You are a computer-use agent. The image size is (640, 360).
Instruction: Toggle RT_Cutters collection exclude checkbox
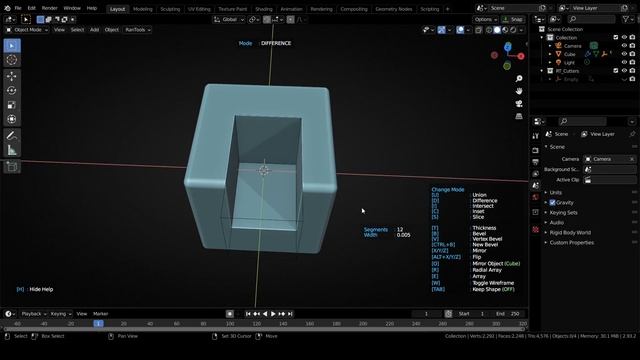click(616, 71)
